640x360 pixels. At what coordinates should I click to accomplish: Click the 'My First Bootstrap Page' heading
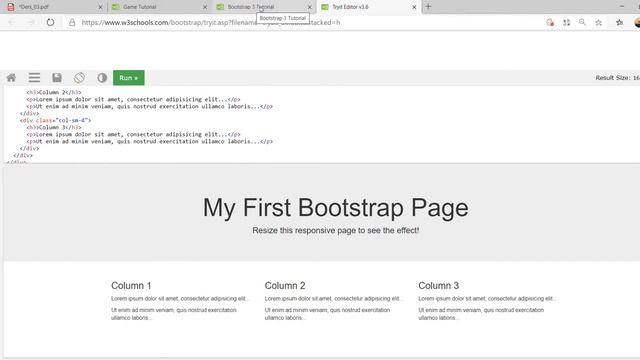click(336, 208)
